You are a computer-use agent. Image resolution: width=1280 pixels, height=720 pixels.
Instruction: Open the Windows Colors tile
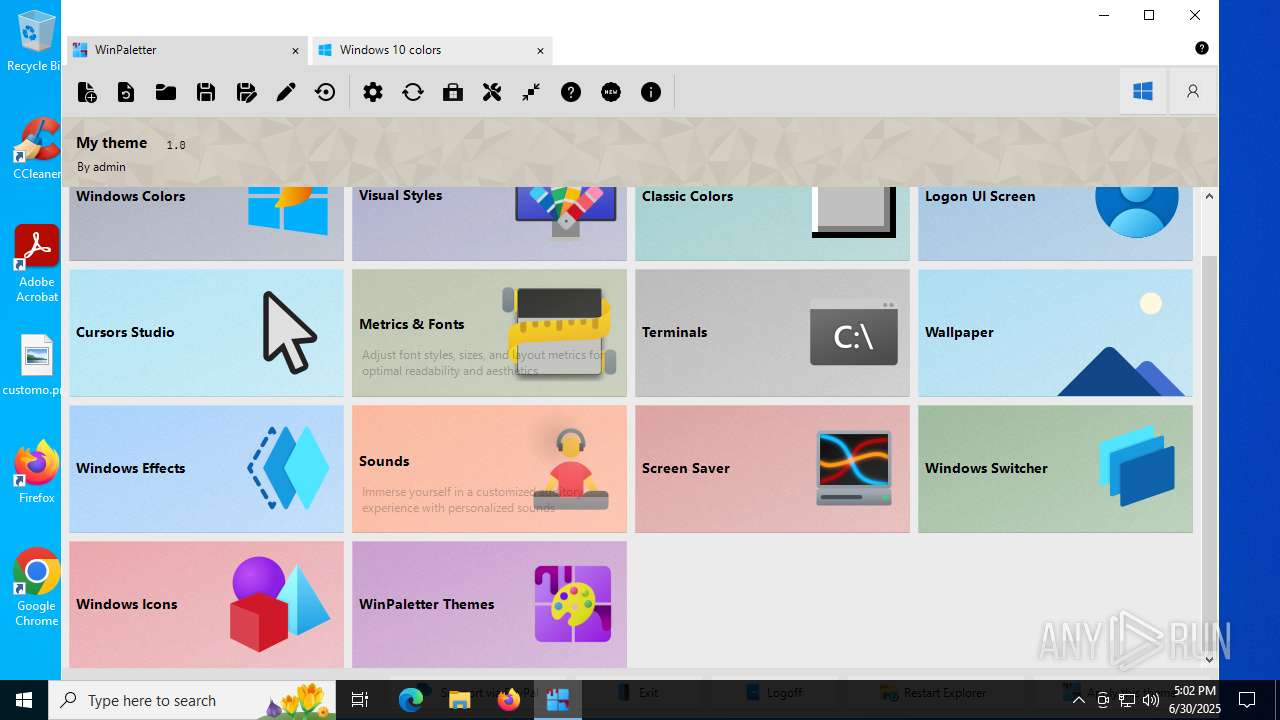[206, 223]
